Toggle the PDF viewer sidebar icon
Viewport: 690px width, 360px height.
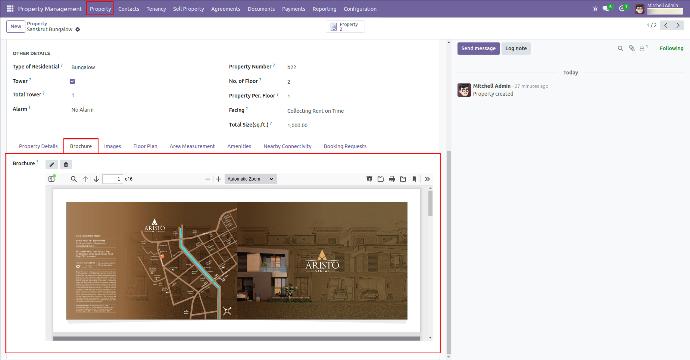tap(52, 179)
